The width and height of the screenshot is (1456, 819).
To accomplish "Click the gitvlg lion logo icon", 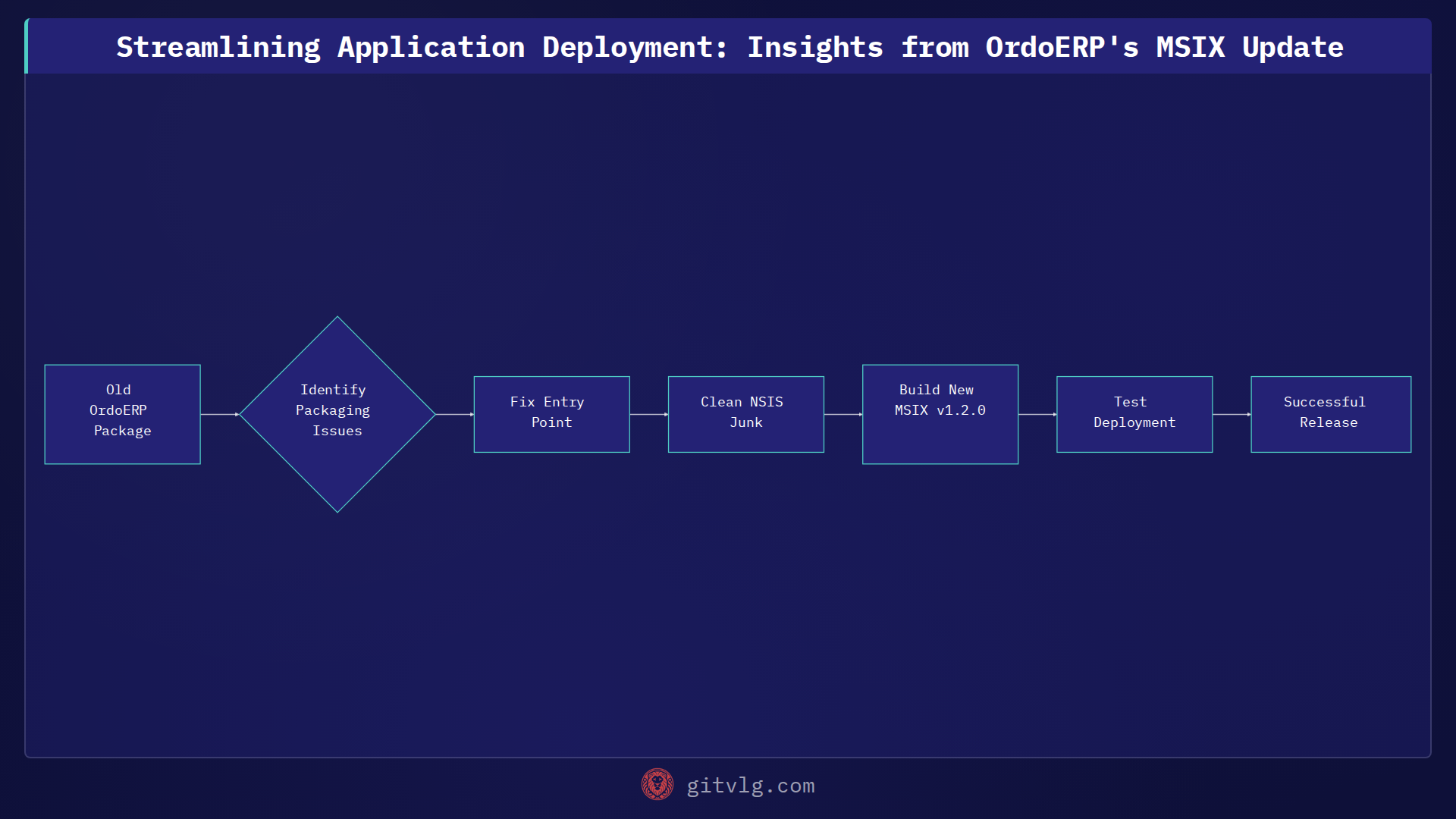I will pos(657,785).
